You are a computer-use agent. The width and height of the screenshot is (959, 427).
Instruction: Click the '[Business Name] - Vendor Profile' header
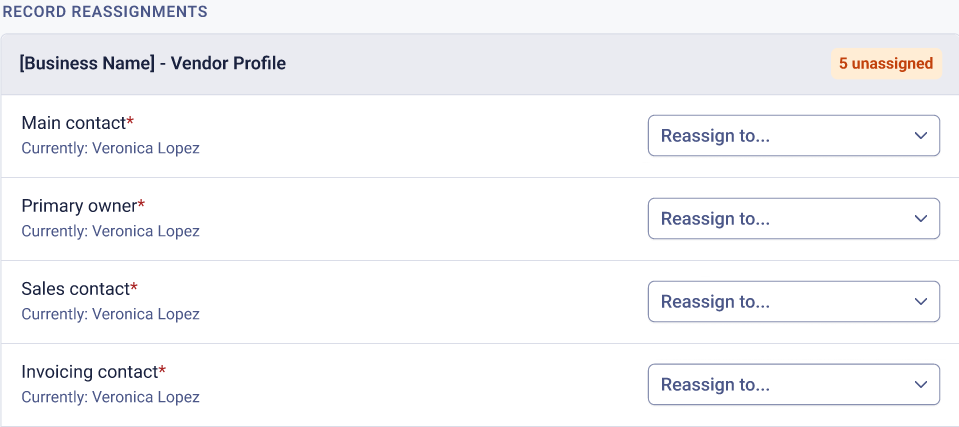pos(153,63)
